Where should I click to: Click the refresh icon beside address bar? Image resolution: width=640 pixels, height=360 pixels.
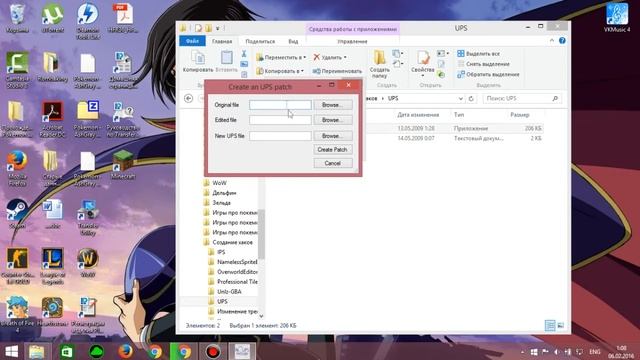(x=471, y=99)
